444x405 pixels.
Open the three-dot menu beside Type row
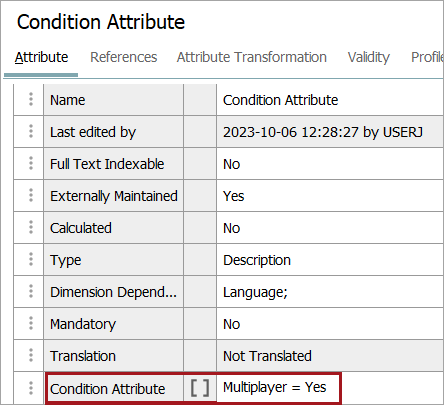pyautogui.click(x=31, y=259)
